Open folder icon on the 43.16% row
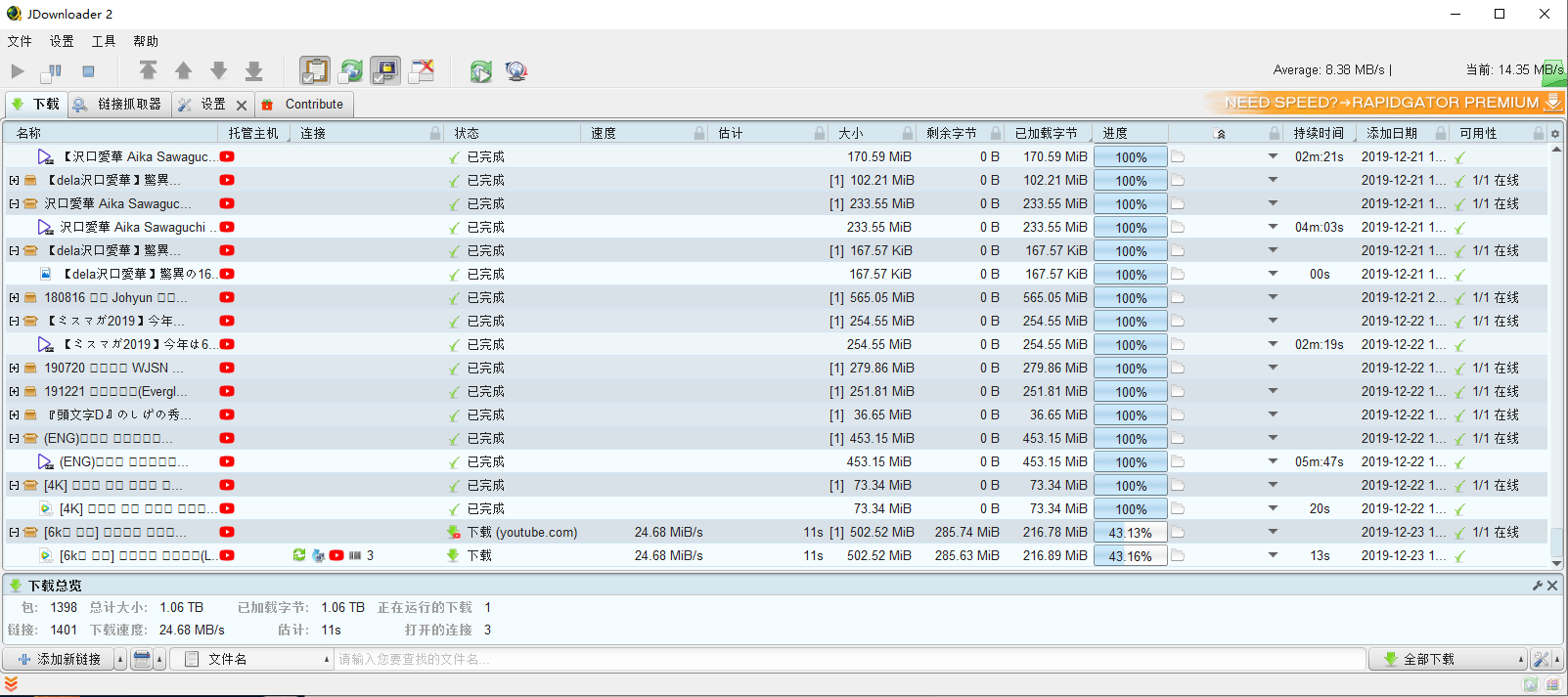Viewport: 1568px width, 697px height. pos(1178,555)
